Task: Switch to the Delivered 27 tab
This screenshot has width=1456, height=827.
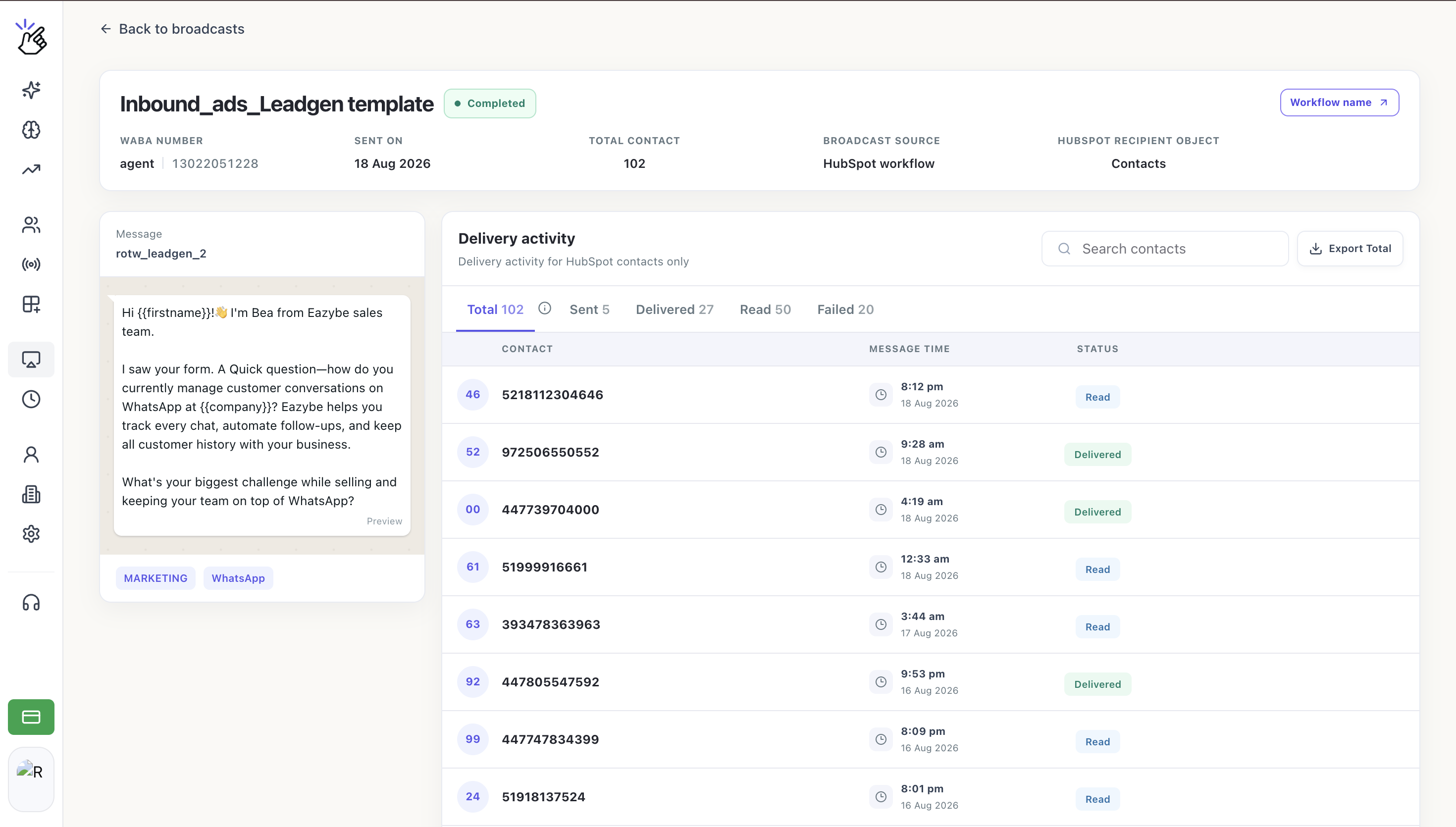Action: [x=675, y=310]
